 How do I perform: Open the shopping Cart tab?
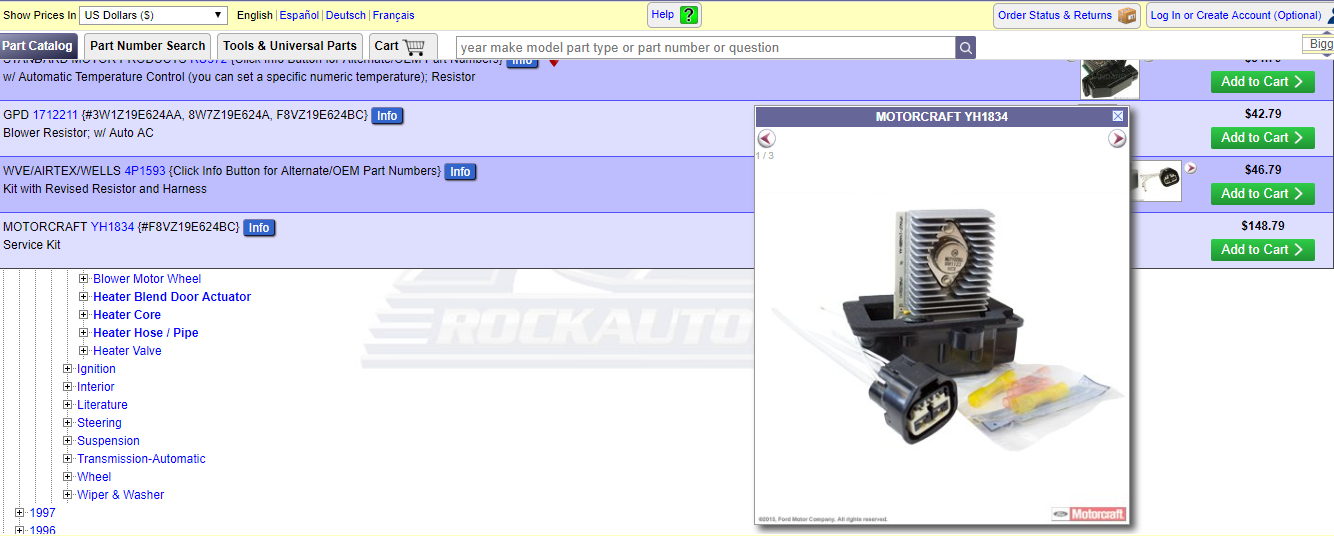pos(403,46)
